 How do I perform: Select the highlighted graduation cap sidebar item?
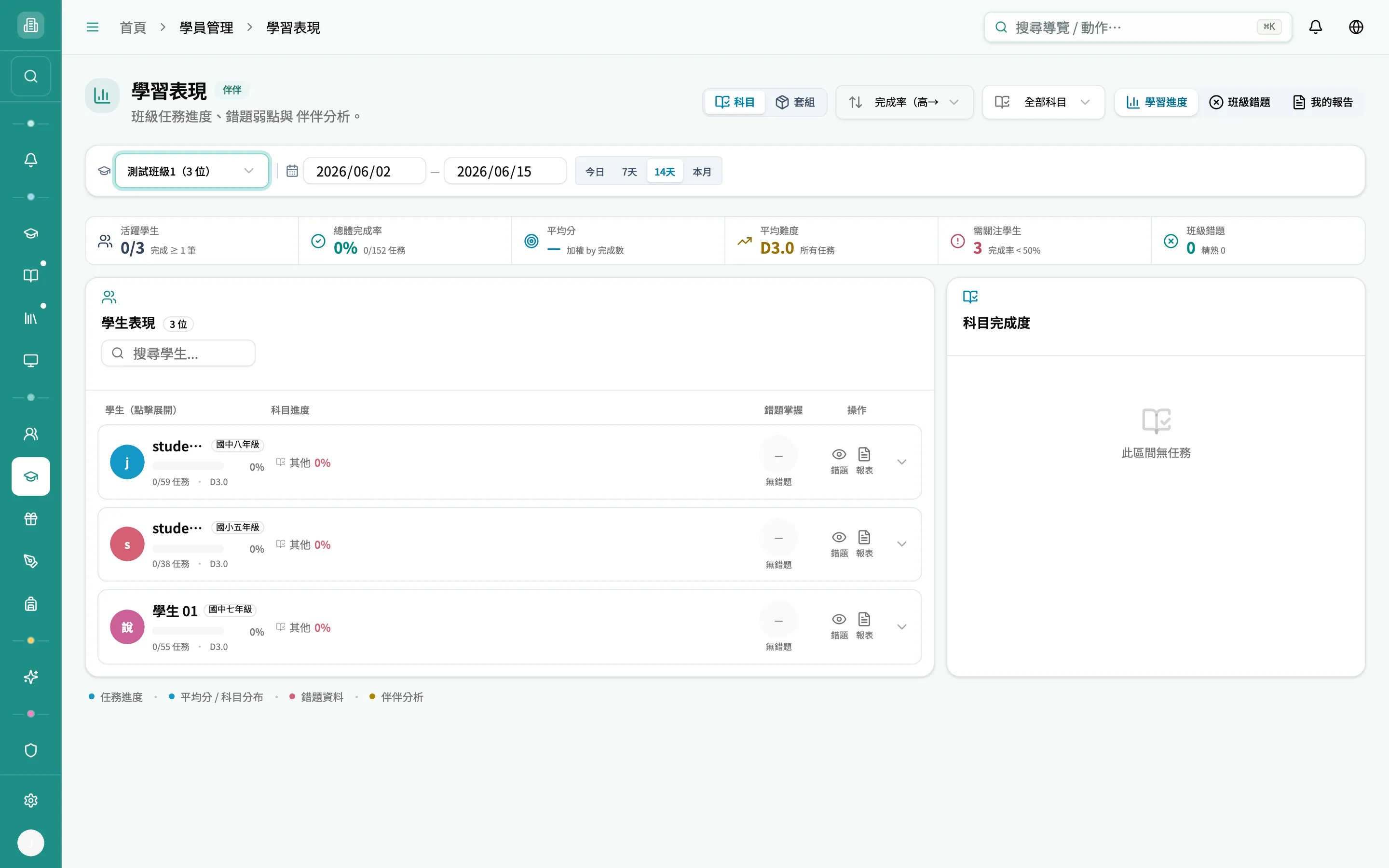pyautogui.click(x=31, y=476)
